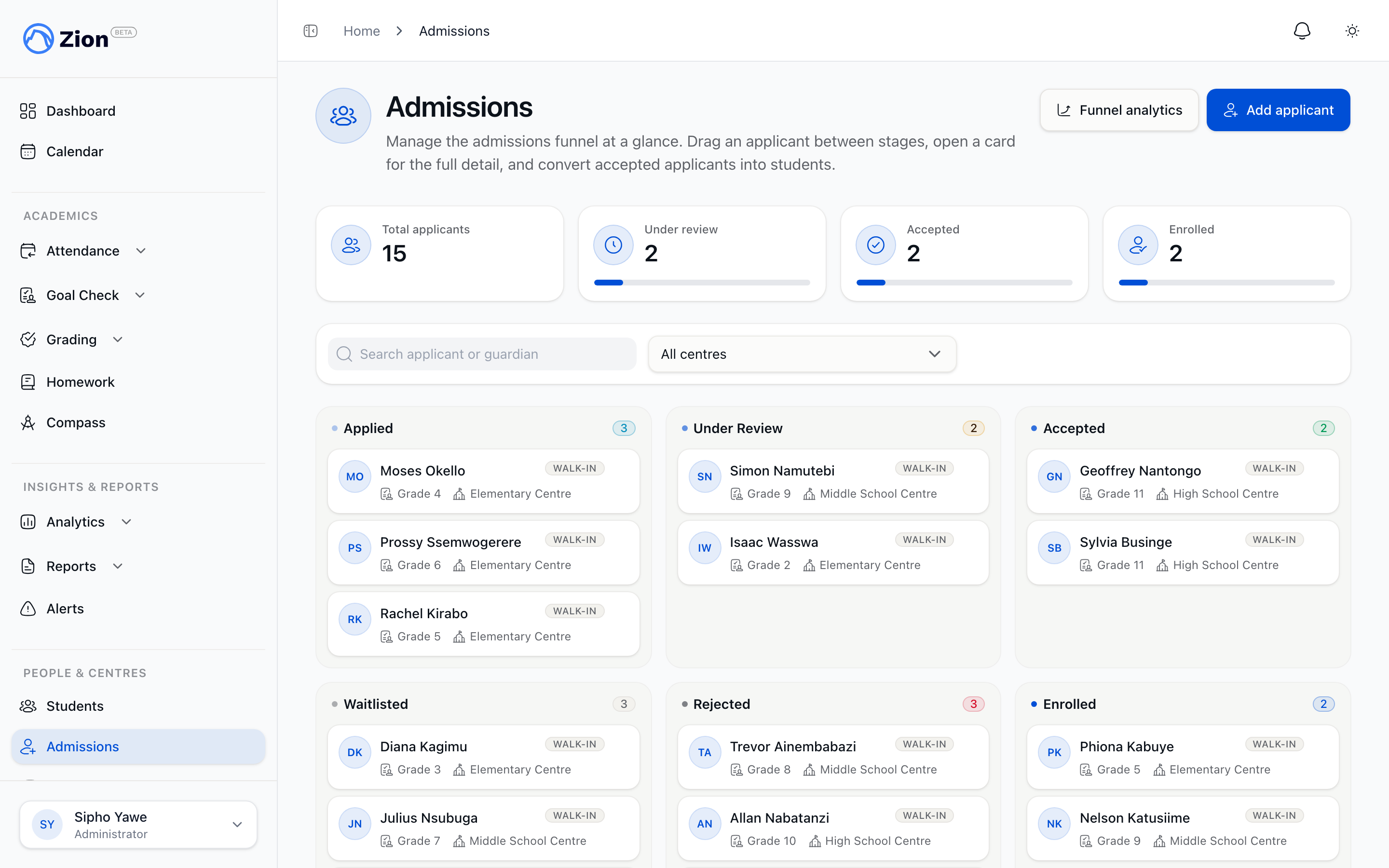Click the Attendance icon
The image size is (1389, 868).
[x=27, y=251]
